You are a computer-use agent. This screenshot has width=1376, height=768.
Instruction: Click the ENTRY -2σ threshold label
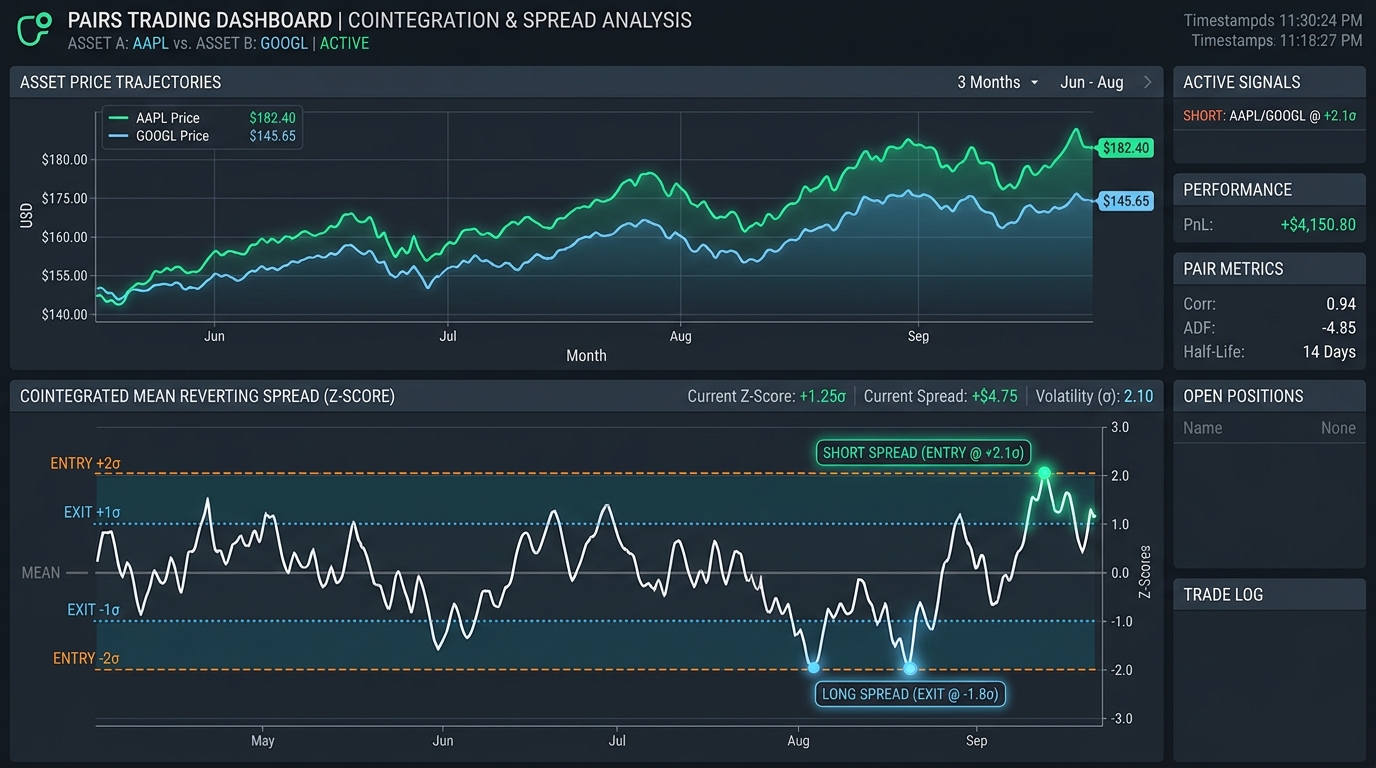click(x=86, y=659)
